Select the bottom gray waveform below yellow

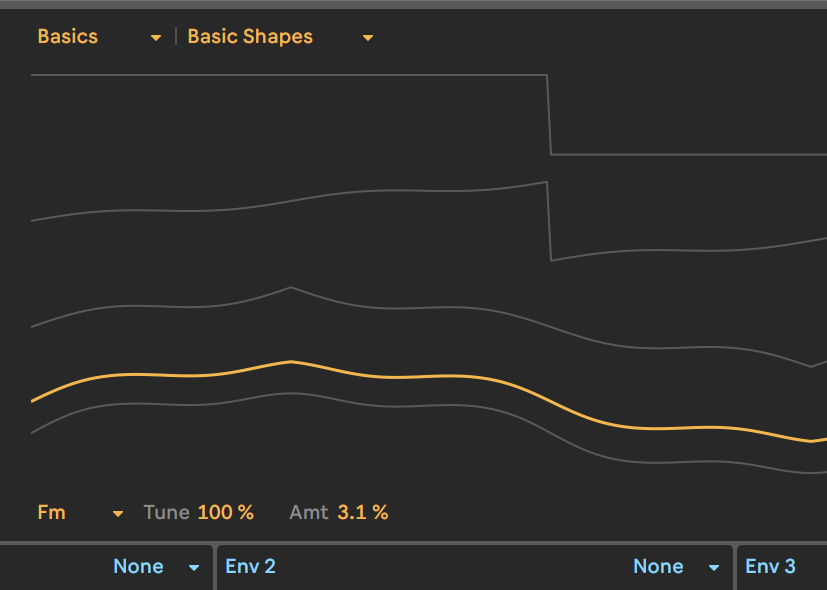tap(290, 394)
